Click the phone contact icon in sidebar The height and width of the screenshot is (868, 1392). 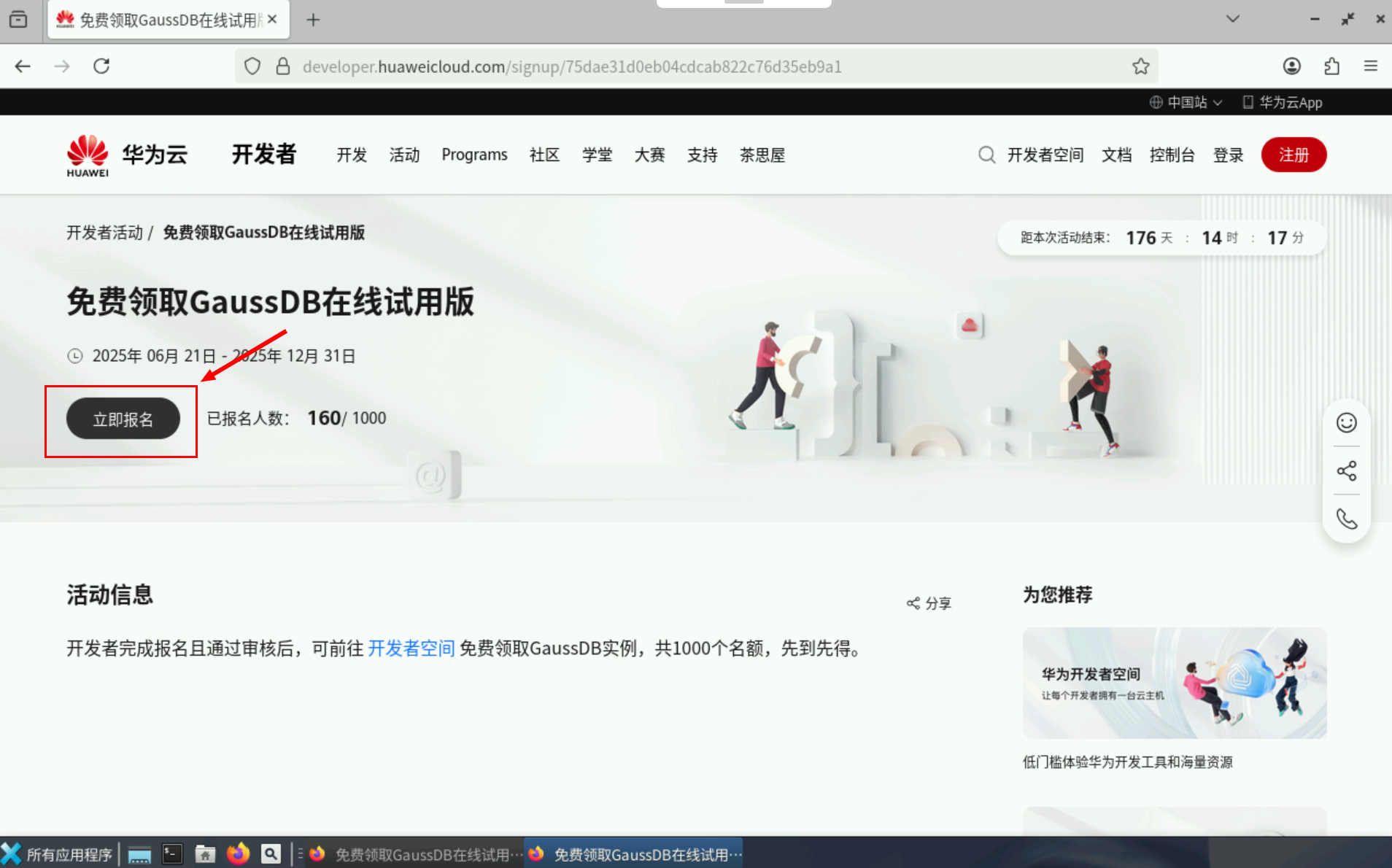coord(1346,519)
